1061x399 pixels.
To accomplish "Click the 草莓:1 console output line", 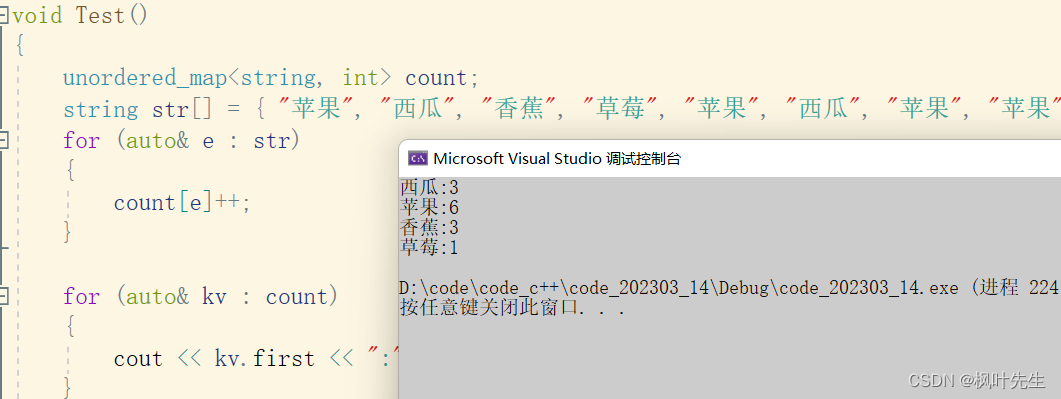I will coord(429,248).
